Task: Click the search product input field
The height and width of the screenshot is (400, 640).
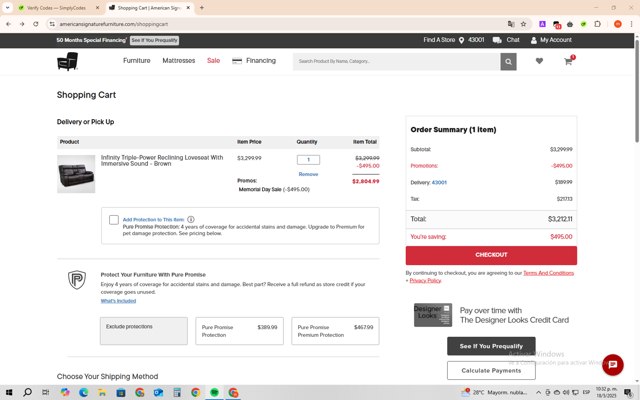Action: point(396,62)
